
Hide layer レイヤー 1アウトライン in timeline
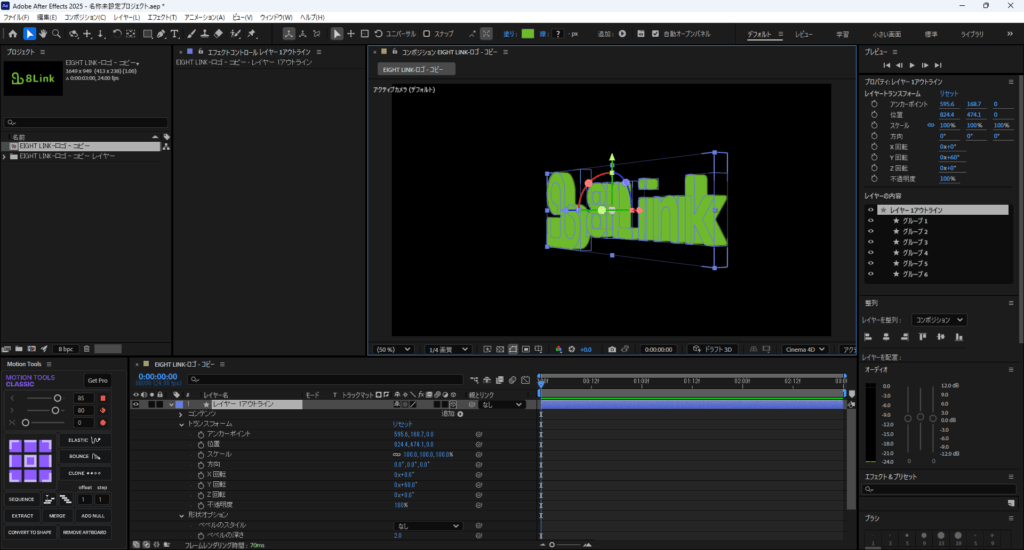point(136,404)
